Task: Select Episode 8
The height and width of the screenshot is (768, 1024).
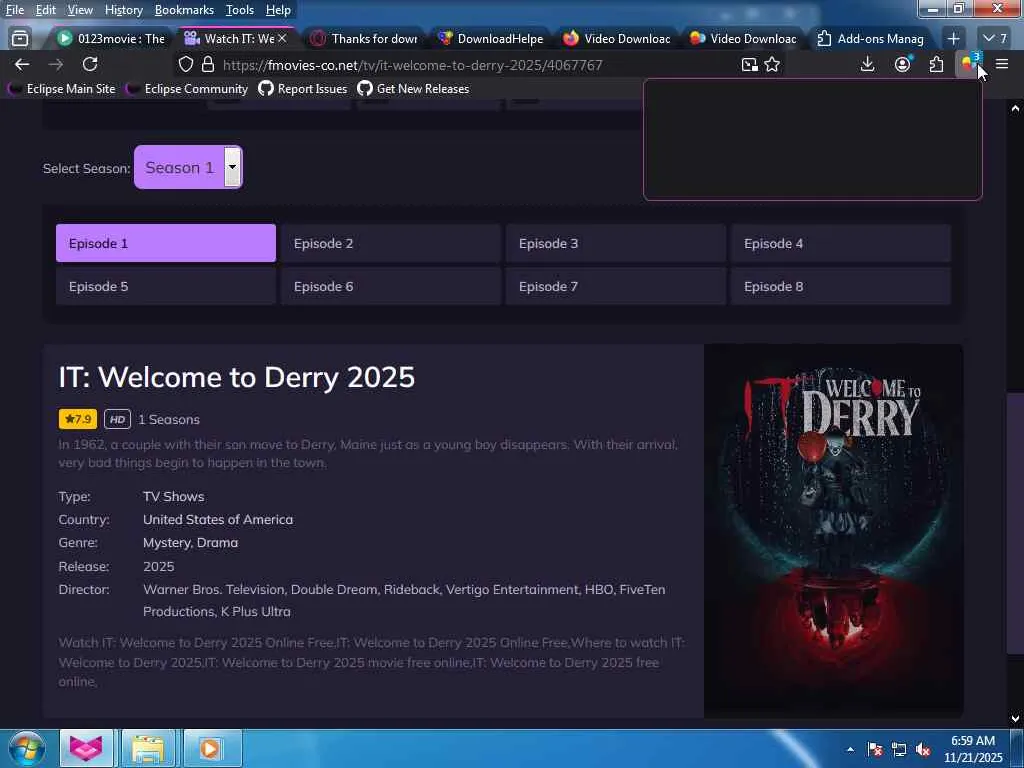Action: [840, 286]
